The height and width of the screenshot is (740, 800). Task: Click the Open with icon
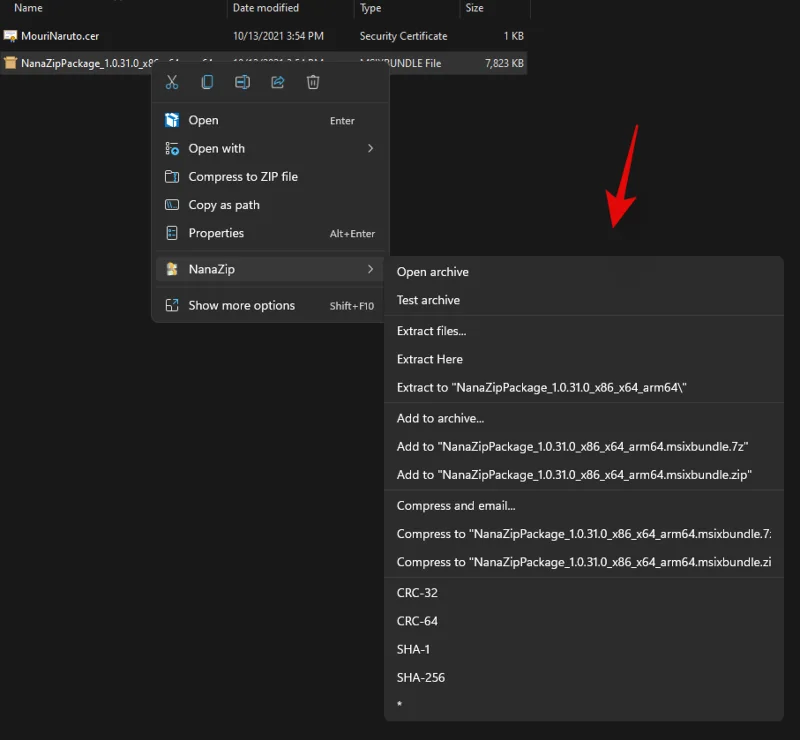coord(171,148)
